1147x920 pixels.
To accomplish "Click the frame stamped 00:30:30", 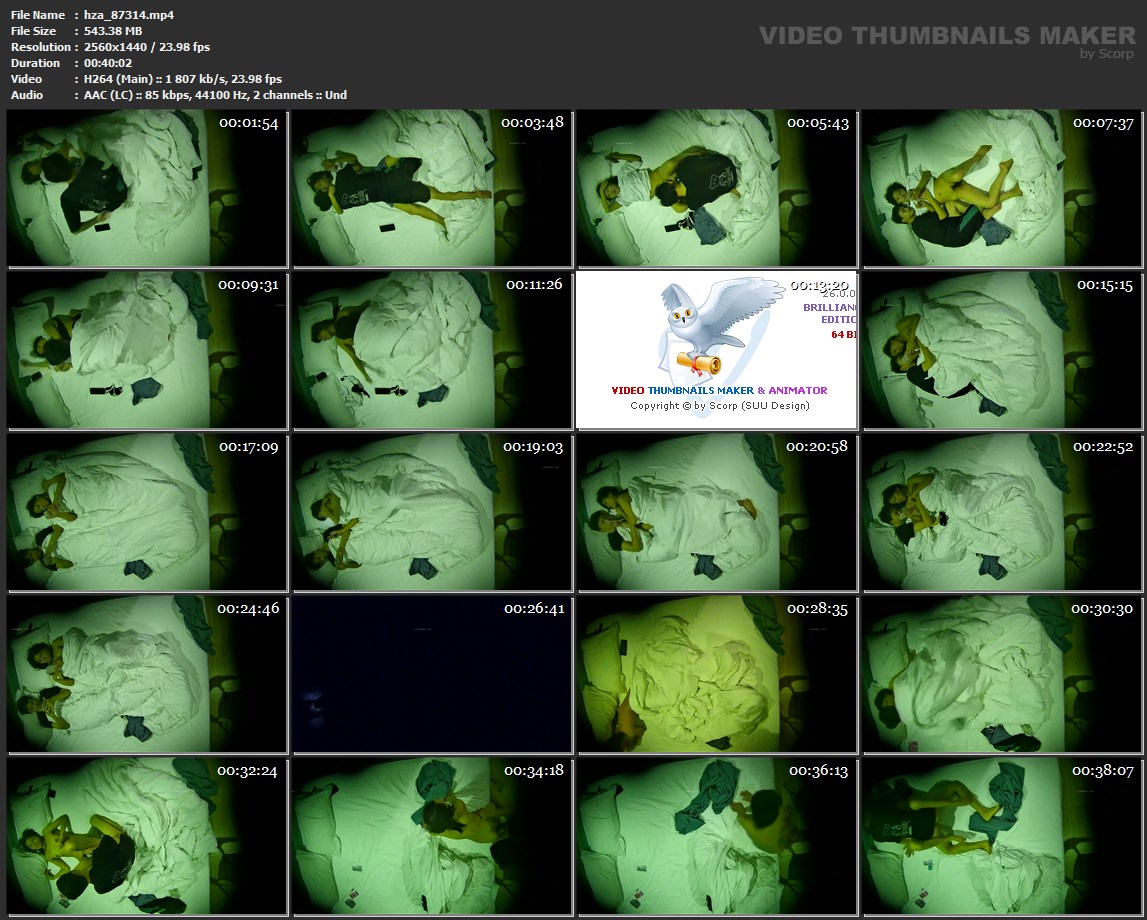I will 1002,674.
